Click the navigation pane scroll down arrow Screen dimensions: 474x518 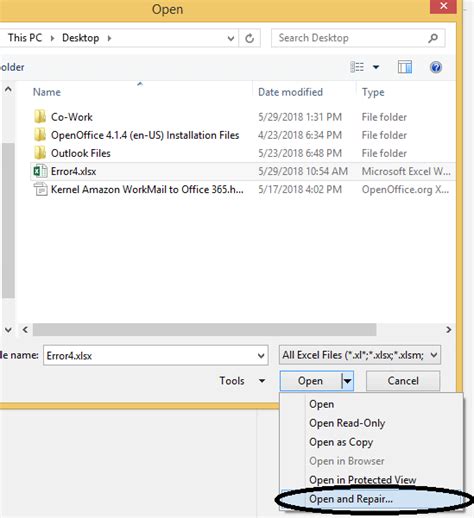(8, 330)
